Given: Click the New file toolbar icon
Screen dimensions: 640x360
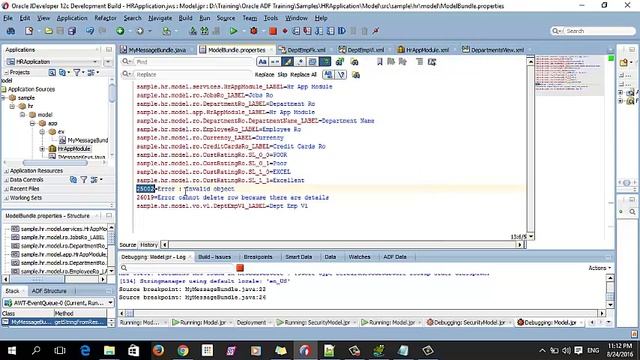Looking at the screenshot, I should point(29,31).
